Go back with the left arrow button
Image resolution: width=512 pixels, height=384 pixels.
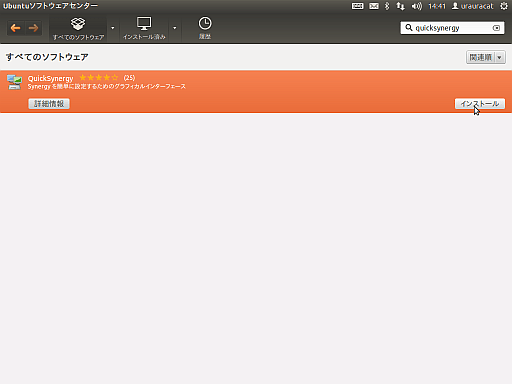(15, 28)
